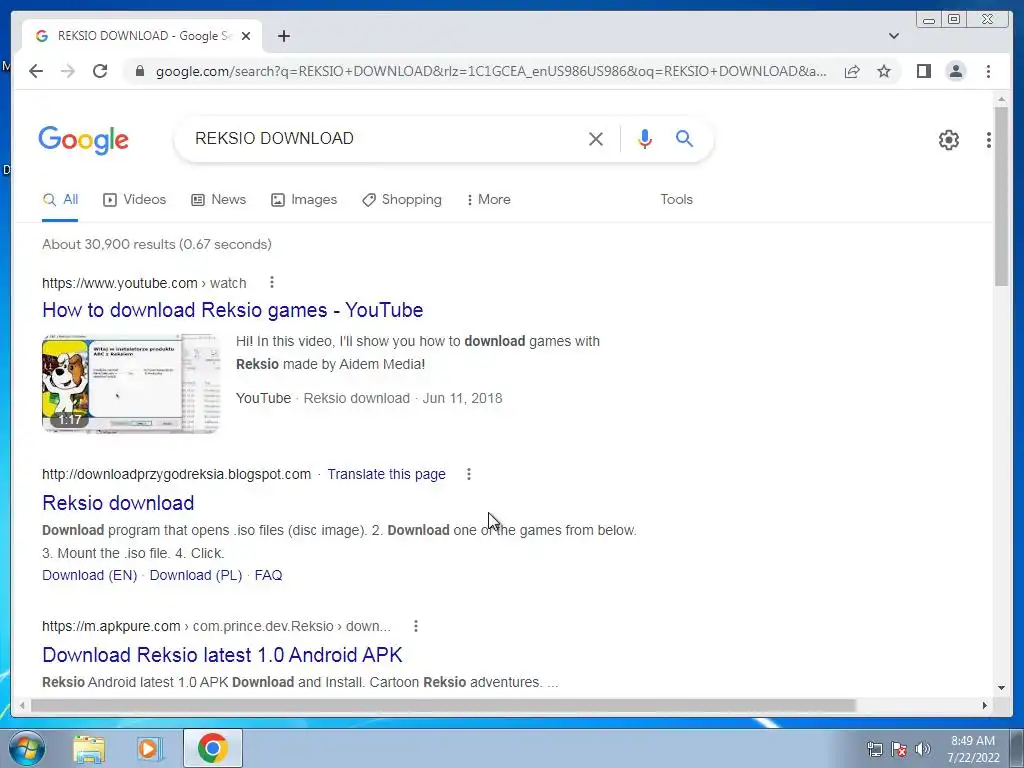1024x768 pixels.
Task: Toggle the Chrome side panel
Action: pos(923,71)
